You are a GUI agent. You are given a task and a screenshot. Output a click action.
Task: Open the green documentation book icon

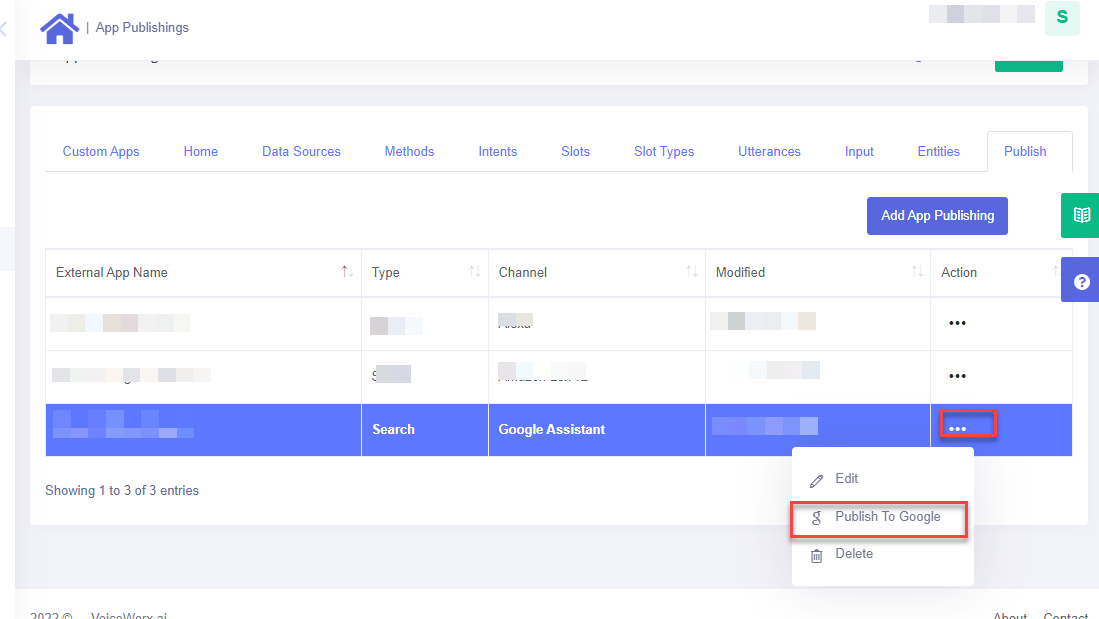pyautogui.click(x=1080, y=215)
